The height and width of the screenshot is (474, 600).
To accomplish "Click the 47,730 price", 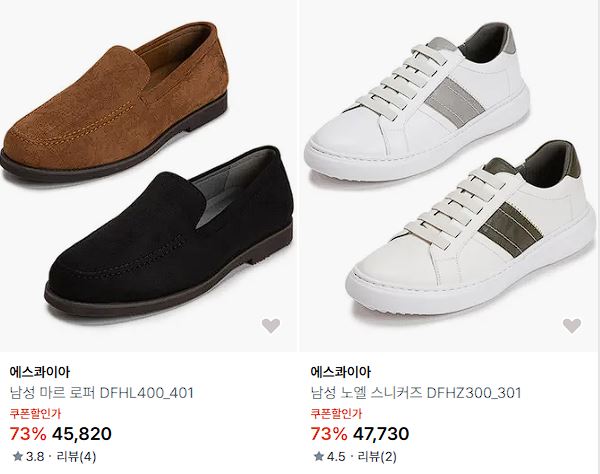I will (x=381, y=434).
